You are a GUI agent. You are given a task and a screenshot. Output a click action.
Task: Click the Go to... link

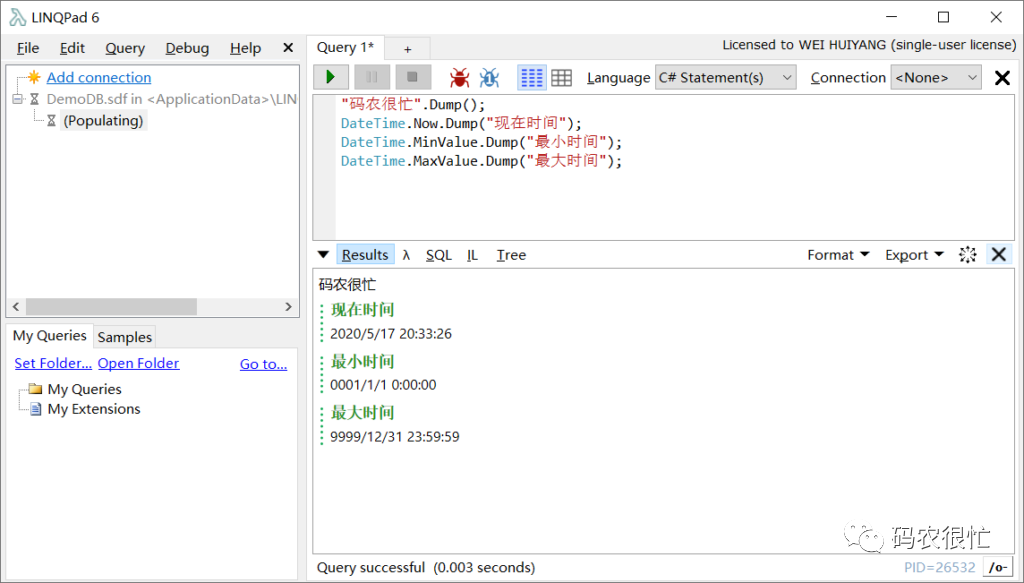tap(263, 364)
